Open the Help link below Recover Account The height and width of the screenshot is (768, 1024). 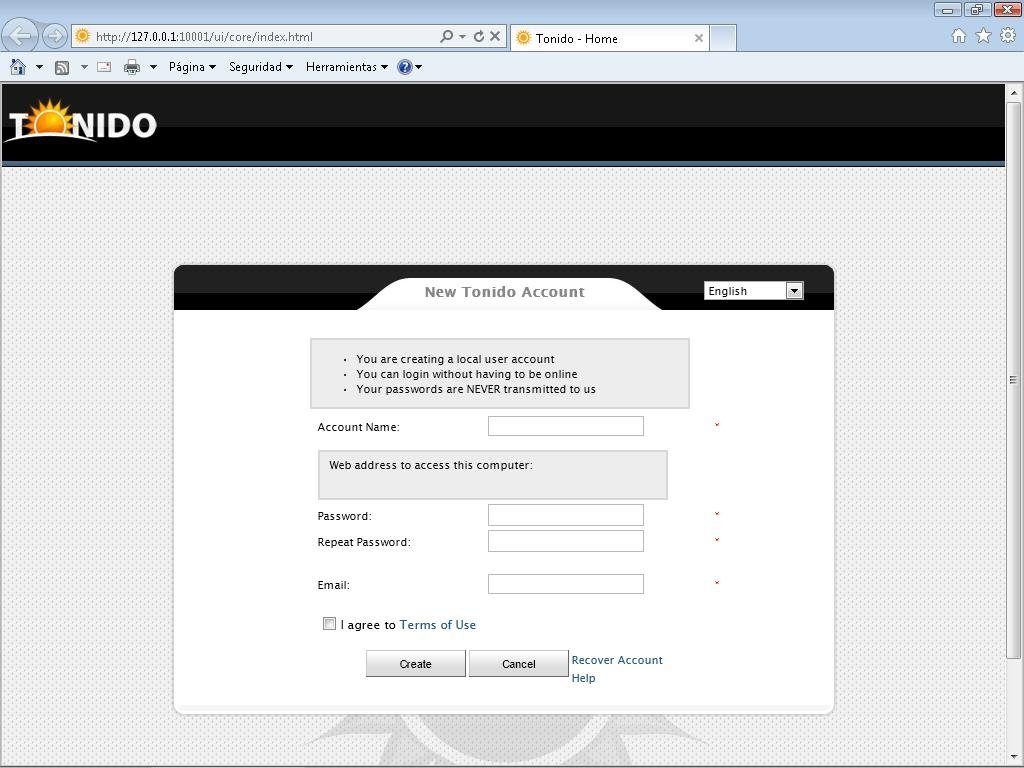(x=584, y=678)
